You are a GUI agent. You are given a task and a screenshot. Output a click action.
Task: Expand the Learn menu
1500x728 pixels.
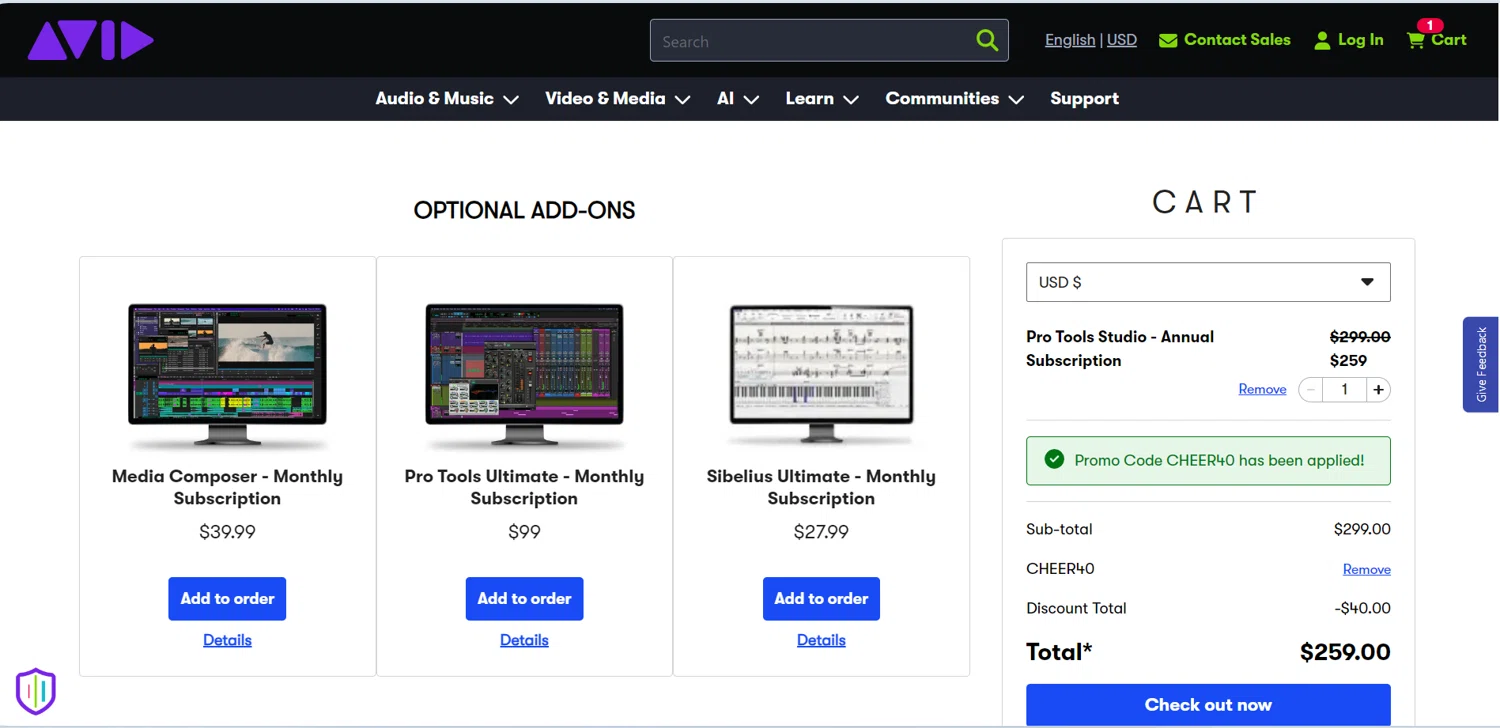(821, 98)
